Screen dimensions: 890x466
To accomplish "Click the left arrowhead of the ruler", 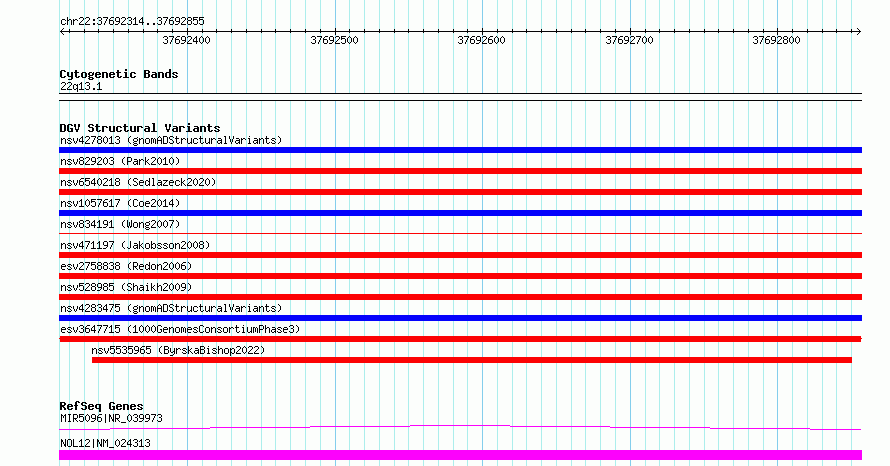I will (62, 32).
